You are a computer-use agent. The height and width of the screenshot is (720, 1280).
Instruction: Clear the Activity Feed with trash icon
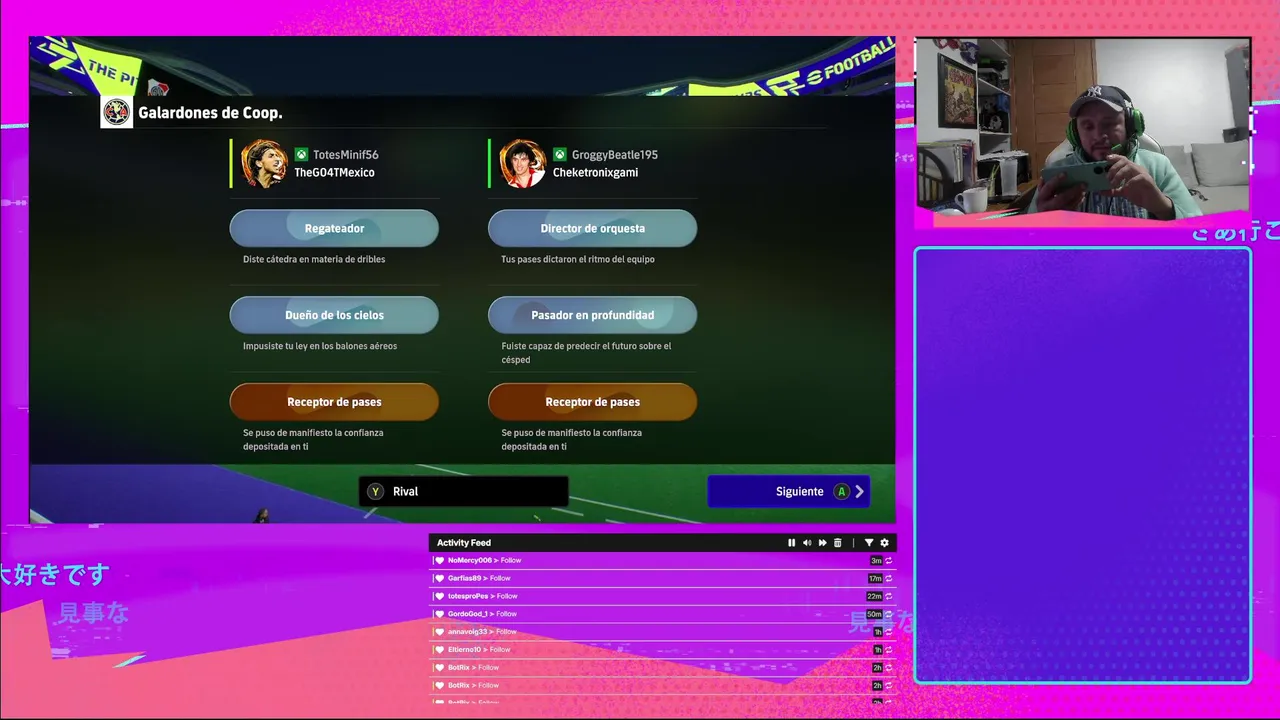coord(838,543)
